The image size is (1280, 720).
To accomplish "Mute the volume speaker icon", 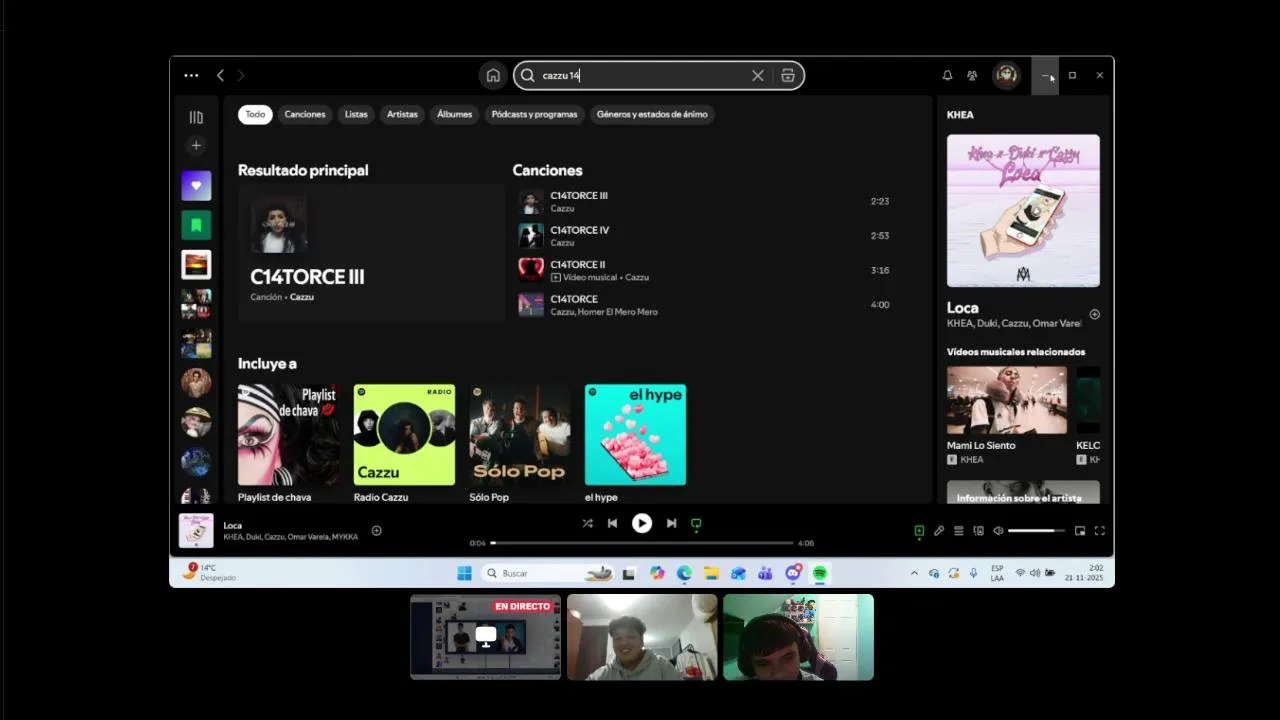I will point(998,531).
